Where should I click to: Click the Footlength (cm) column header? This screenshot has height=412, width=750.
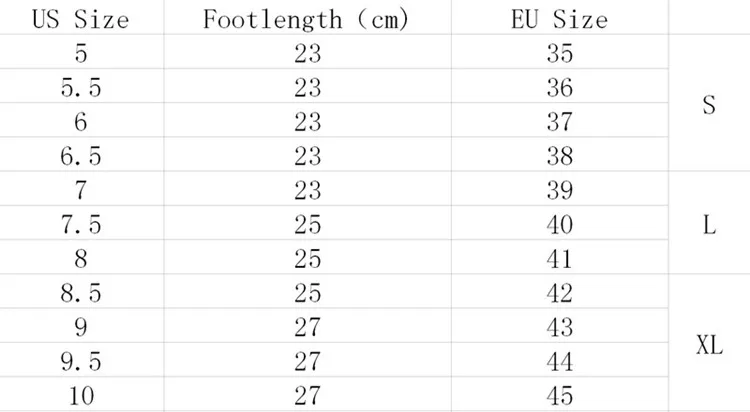point(307,19)
